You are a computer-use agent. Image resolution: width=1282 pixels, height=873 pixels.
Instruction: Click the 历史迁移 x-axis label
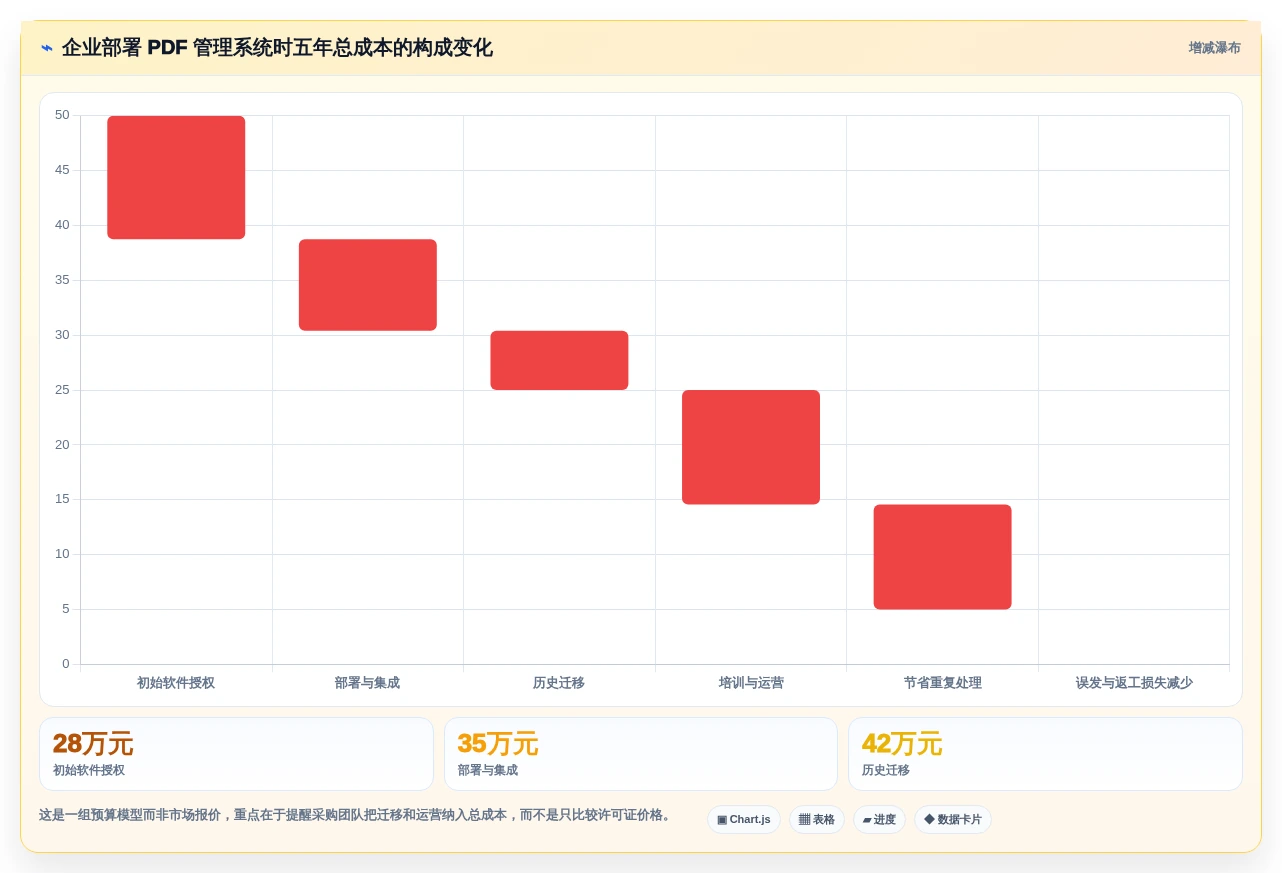559,683
